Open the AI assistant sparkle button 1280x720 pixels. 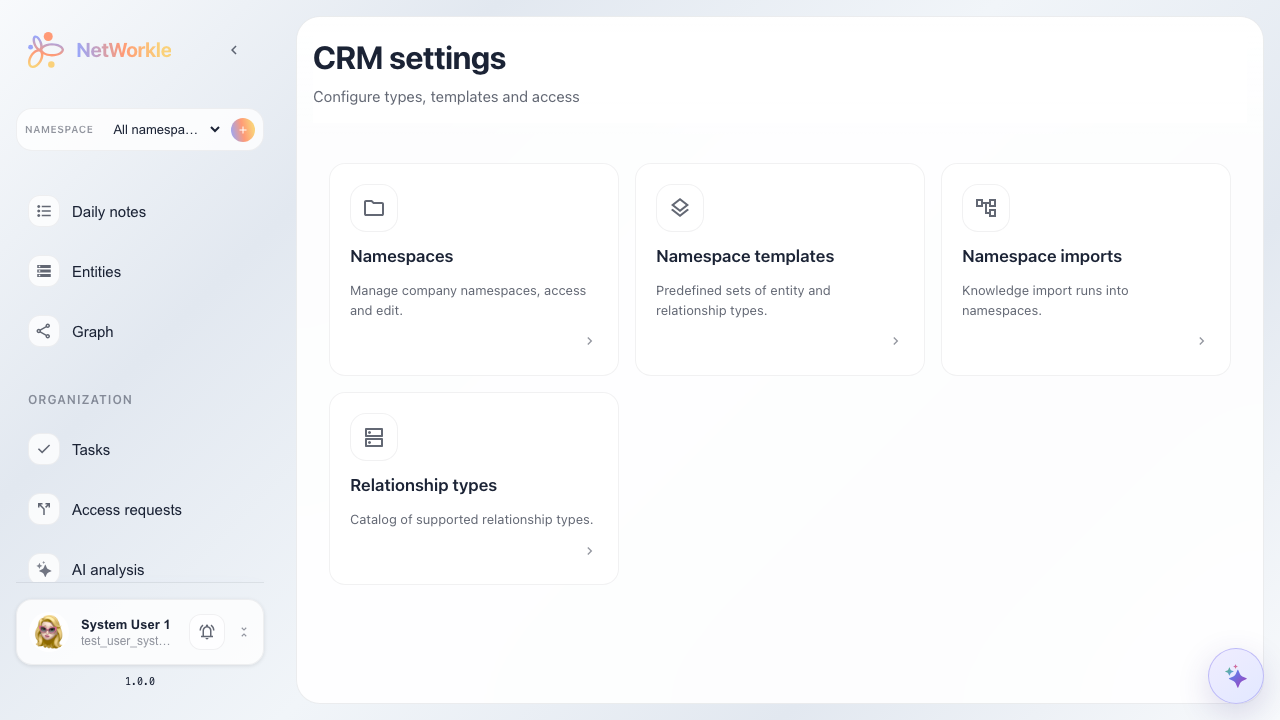(x=1236, y=676)
